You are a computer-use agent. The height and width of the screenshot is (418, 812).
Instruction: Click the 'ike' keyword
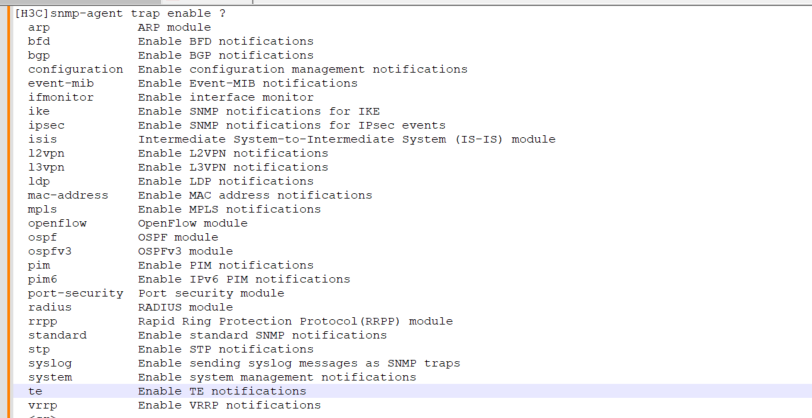[39, 111]
